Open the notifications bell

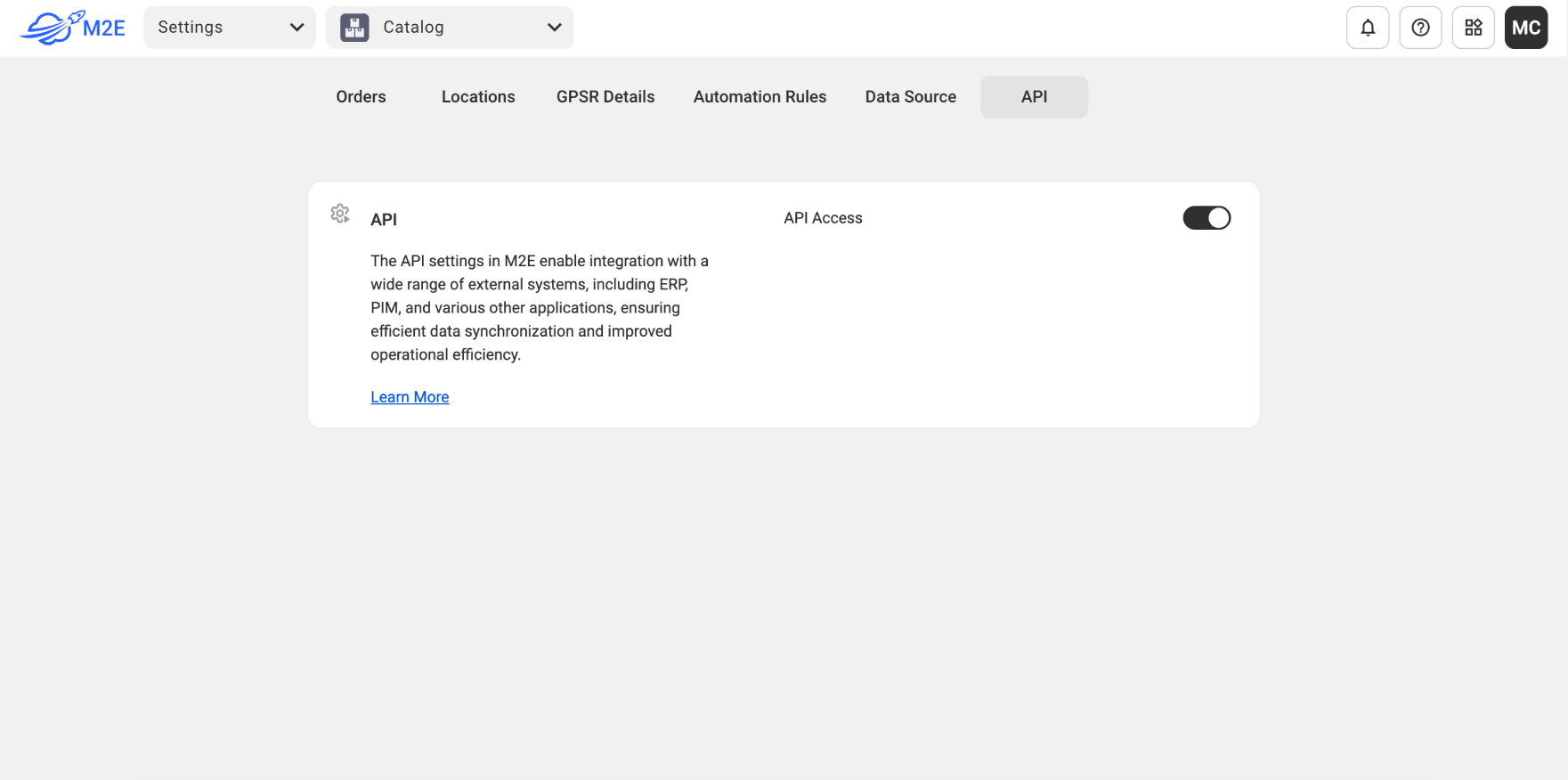tap(1368, 28)
